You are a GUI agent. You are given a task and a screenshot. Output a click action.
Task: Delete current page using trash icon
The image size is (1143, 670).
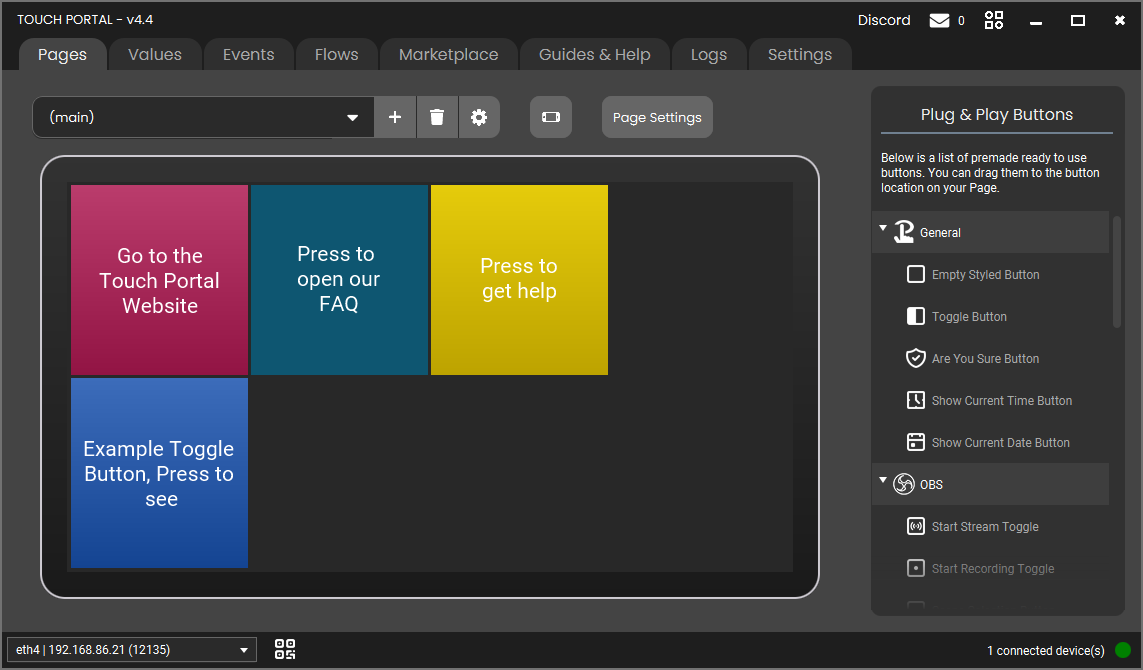(437, 117)
